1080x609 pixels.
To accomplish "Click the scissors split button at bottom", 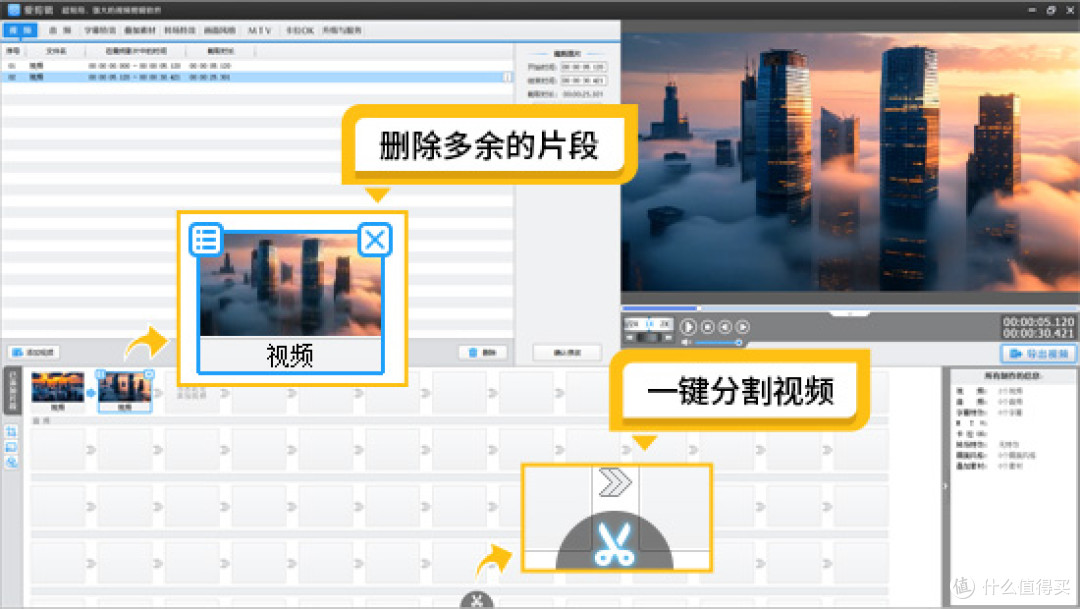I will pos(477,600).
